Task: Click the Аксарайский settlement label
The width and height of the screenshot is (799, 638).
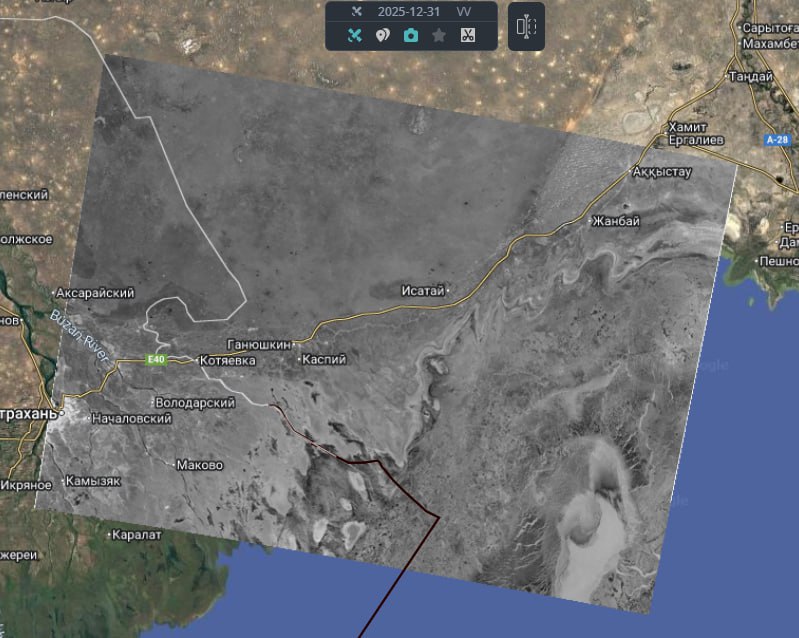Action: pyautogui.click(x=95, y=293)
